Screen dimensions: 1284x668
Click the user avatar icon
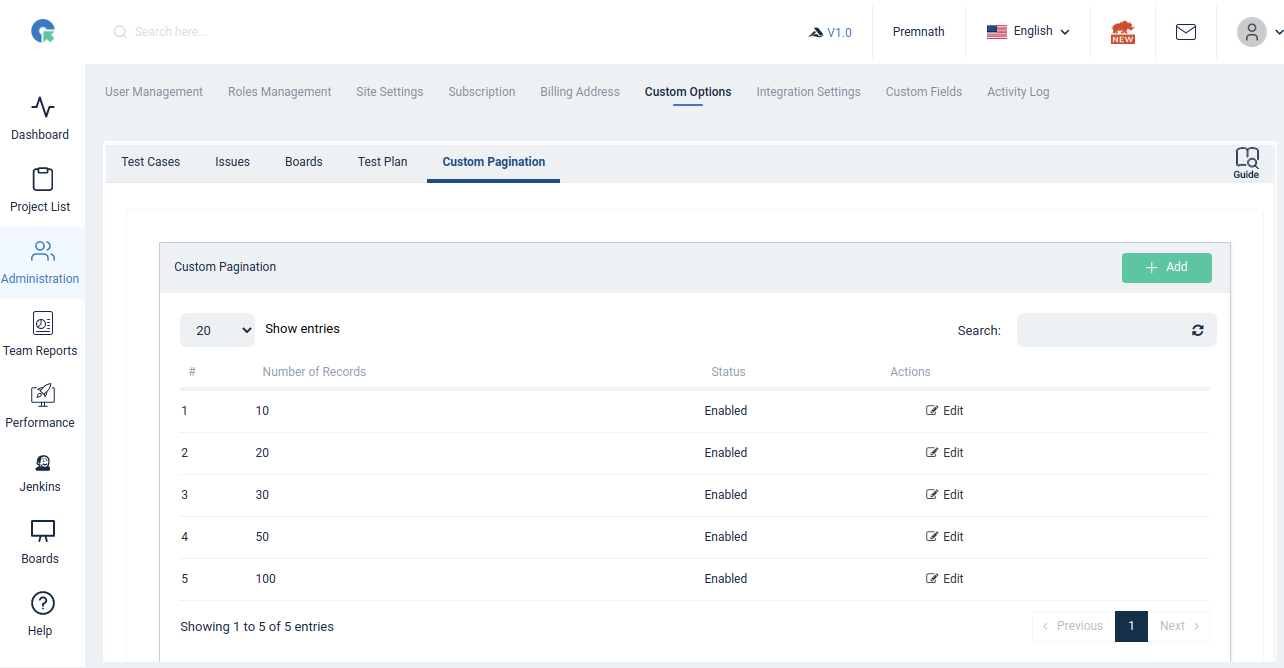point(1252,32)
